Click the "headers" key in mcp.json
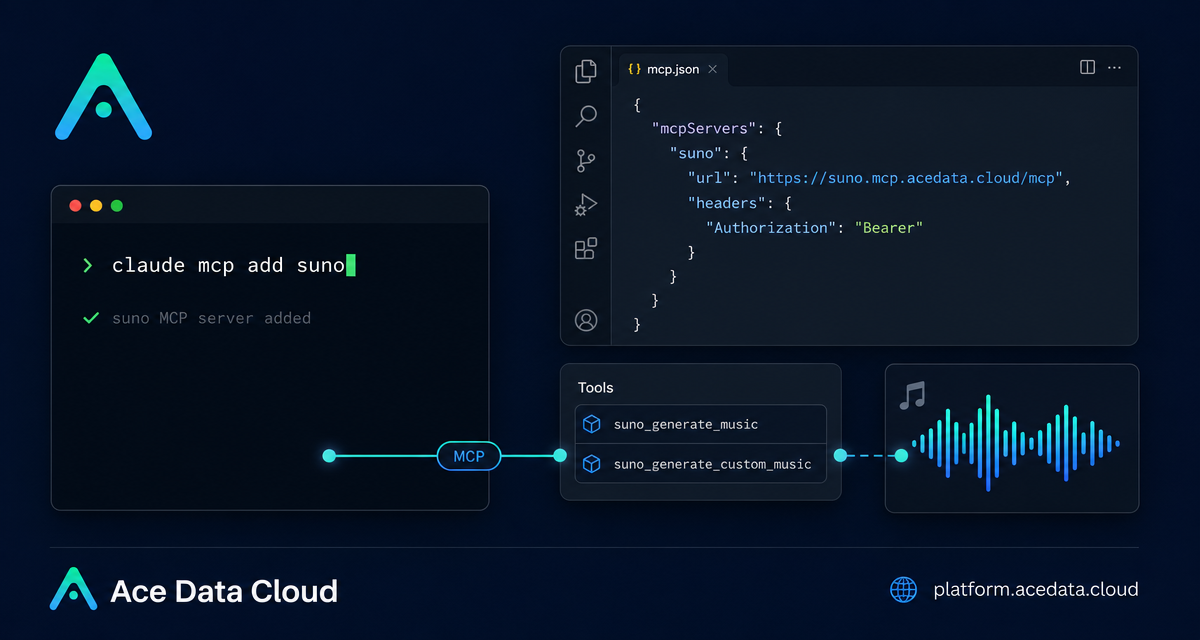 click(x=727, y=203)
